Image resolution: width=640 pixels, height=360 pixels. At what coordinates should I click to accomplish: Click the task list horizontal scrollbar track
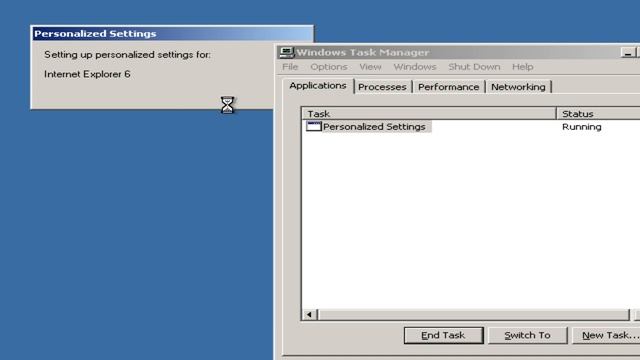pos(473,314)
